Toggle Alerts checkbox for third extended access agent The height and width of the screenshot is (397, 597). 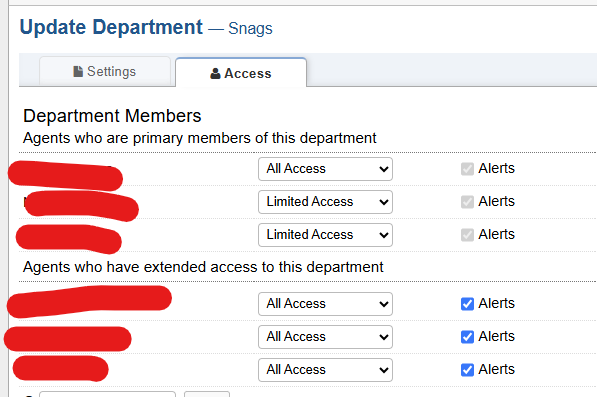(x=467, y=370)
